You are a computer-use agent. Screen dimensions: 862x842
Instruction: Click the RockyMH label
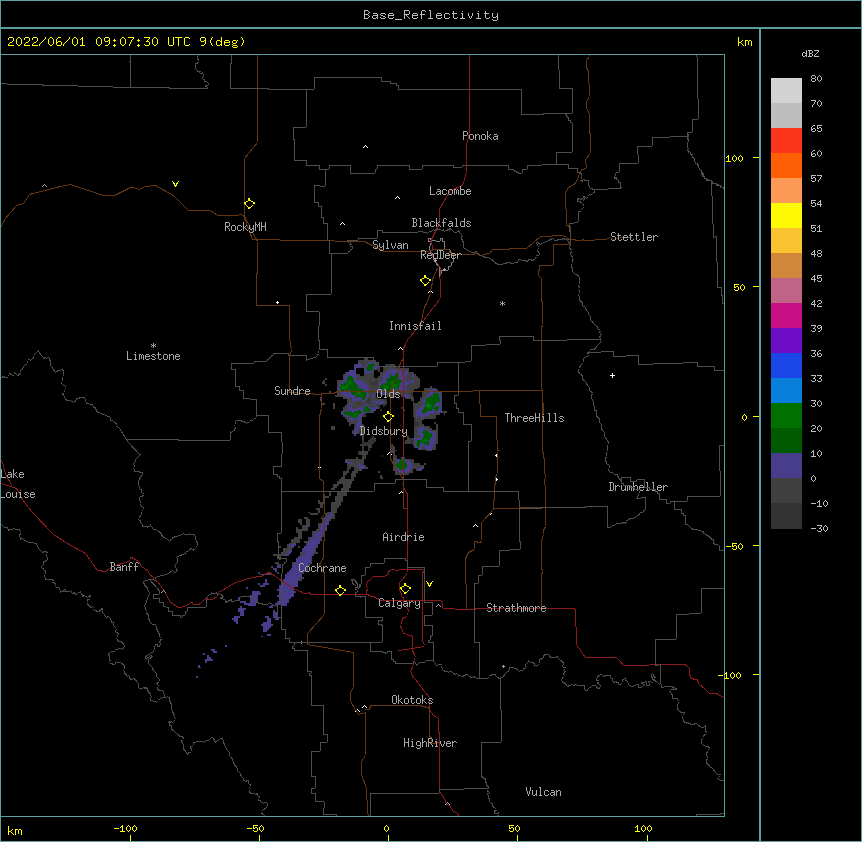[x=245, y=227]
